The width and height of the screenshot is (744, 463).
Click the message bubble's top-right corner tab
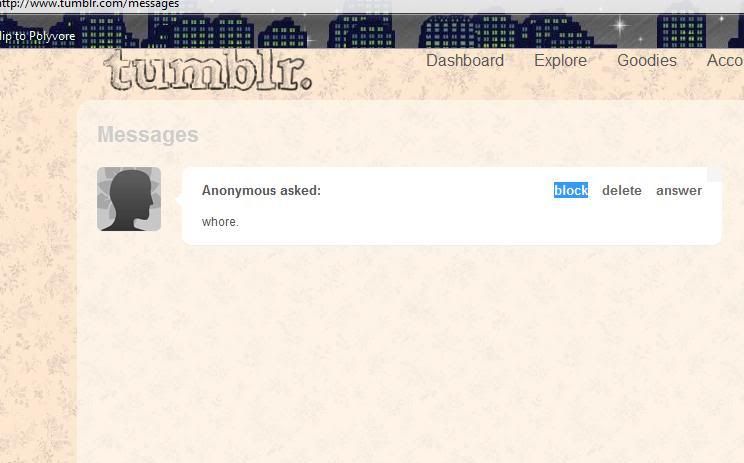click(715, 175)
